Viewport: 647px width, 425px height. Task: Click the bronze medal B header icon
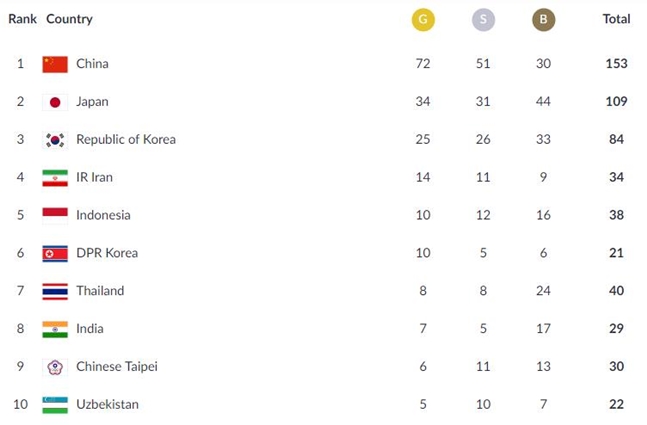tap(544, 19)
